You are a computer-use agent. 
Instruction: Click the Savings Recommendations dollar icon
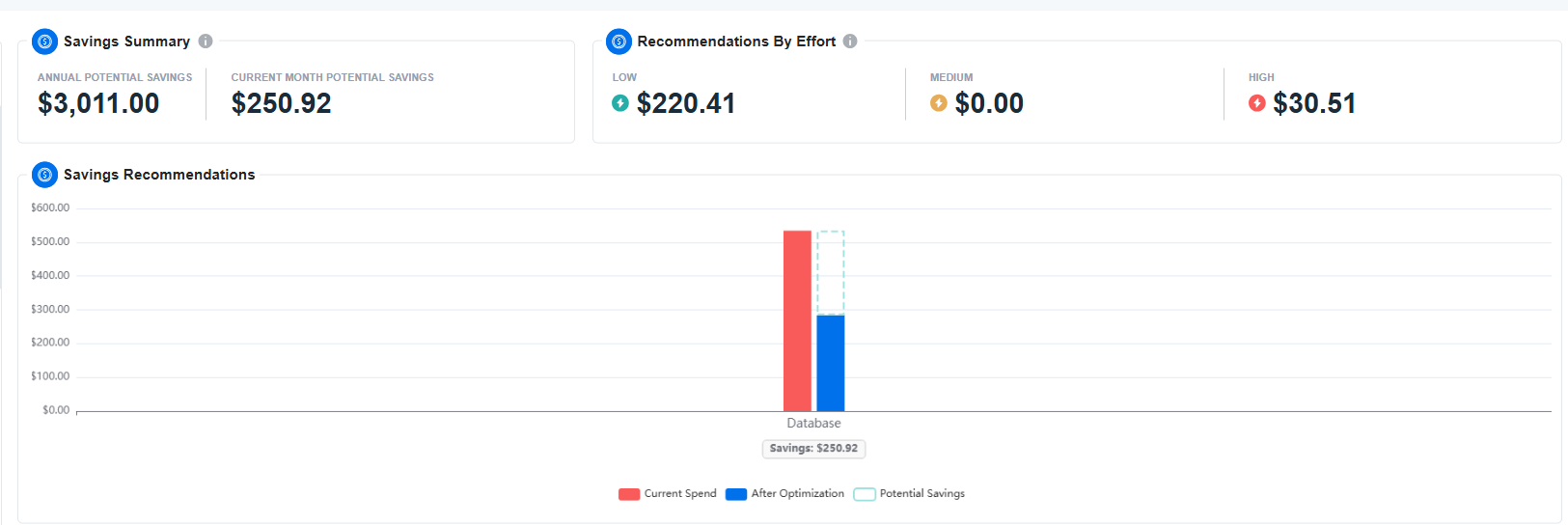44,175
